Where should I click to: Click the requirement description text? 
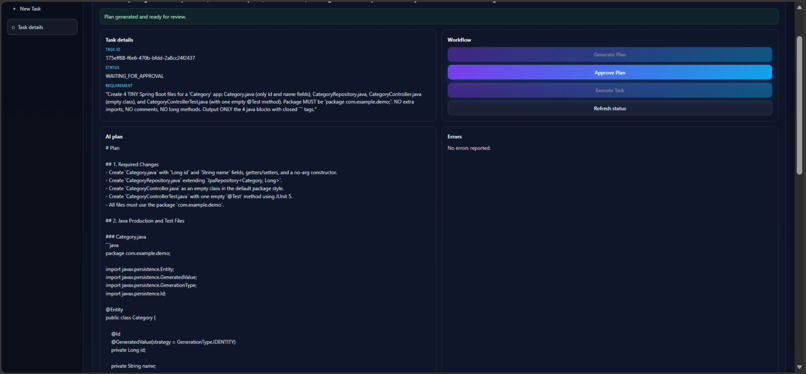[264, 102]
